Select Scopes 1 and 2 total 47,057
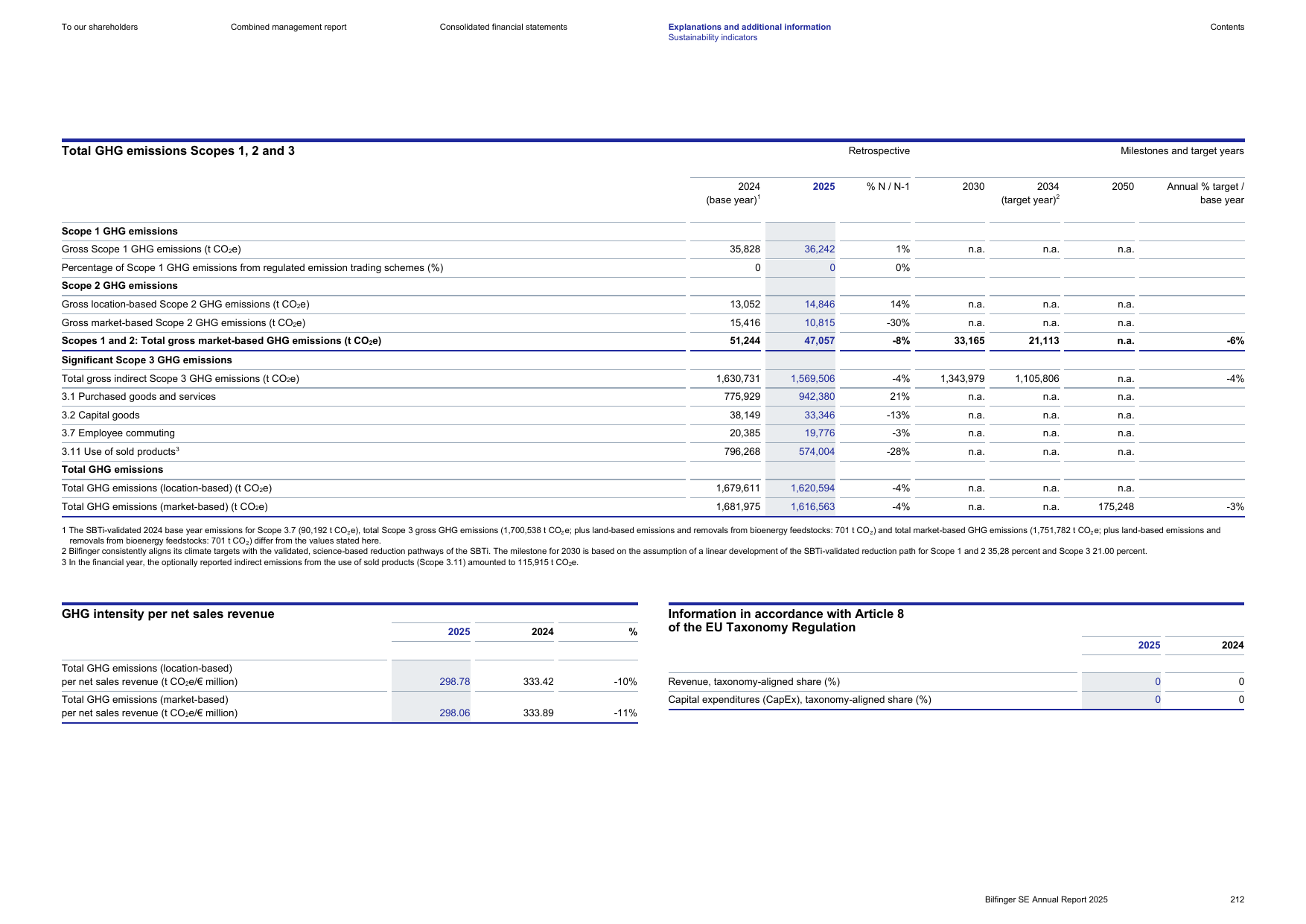 pyautogui.click(x=819, y=341)
